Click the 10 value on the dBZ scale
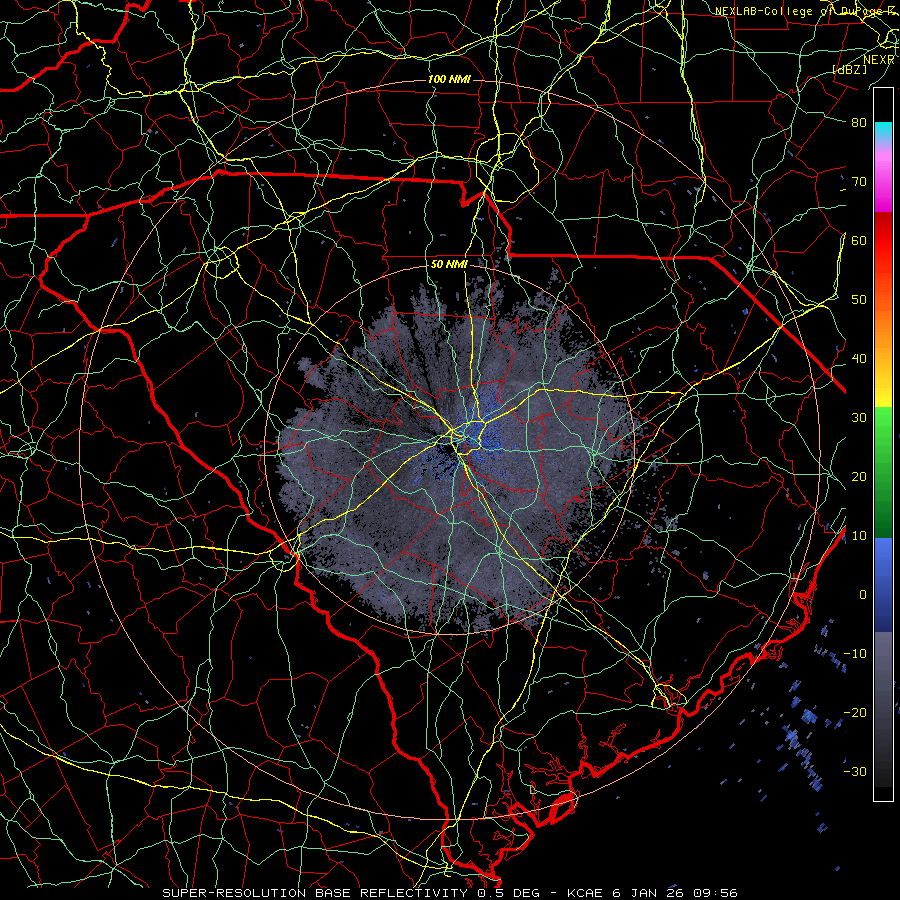Viewport: 900px width, 900px height. tap(859, 536)
